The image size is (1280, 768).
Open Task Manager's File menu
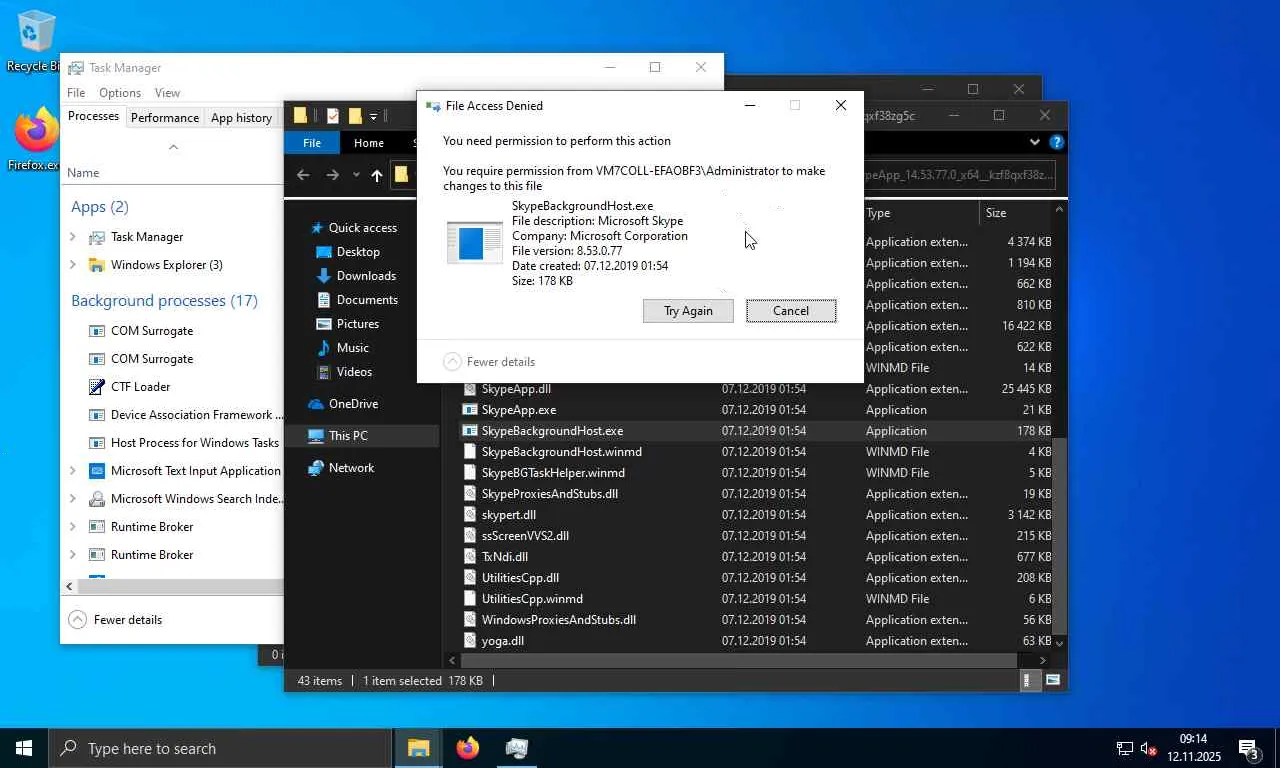[x=76, y=93]
